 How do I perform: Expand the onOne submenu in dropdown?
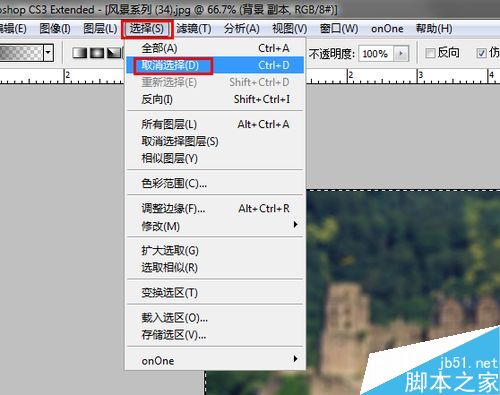tap(215, 361)
